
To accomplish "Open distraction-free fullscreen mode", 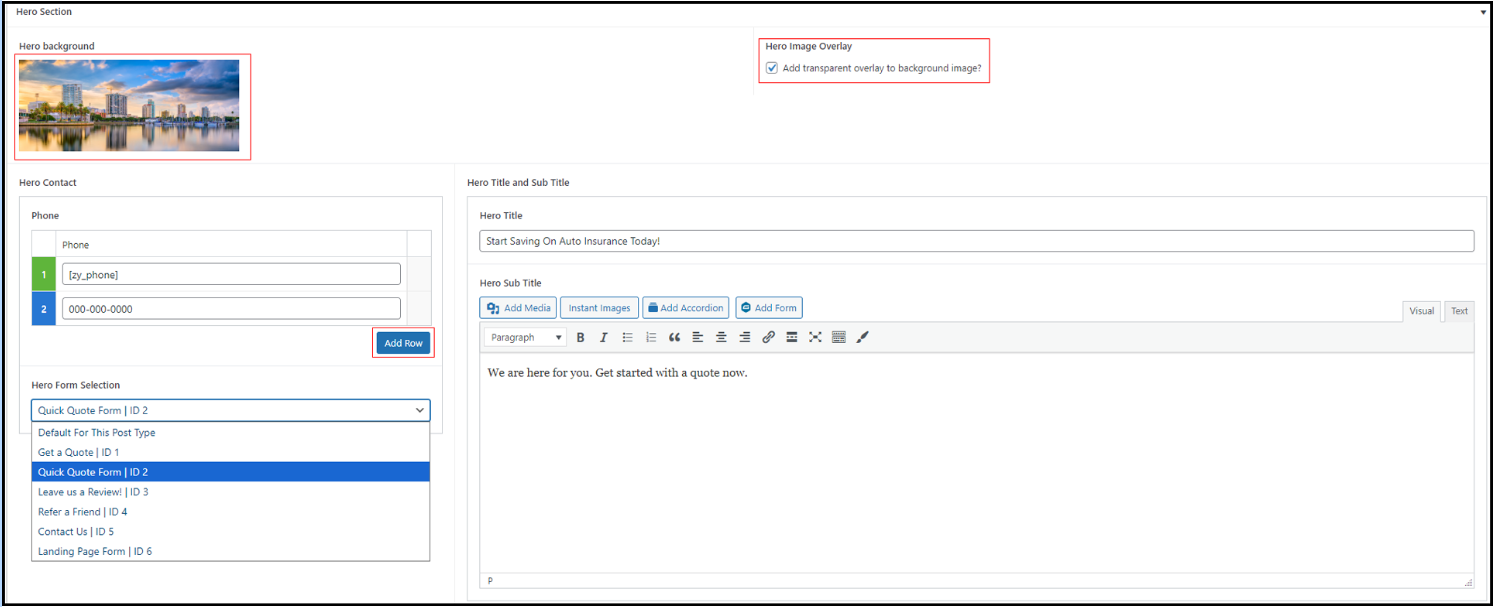I will tap(815, 338).
